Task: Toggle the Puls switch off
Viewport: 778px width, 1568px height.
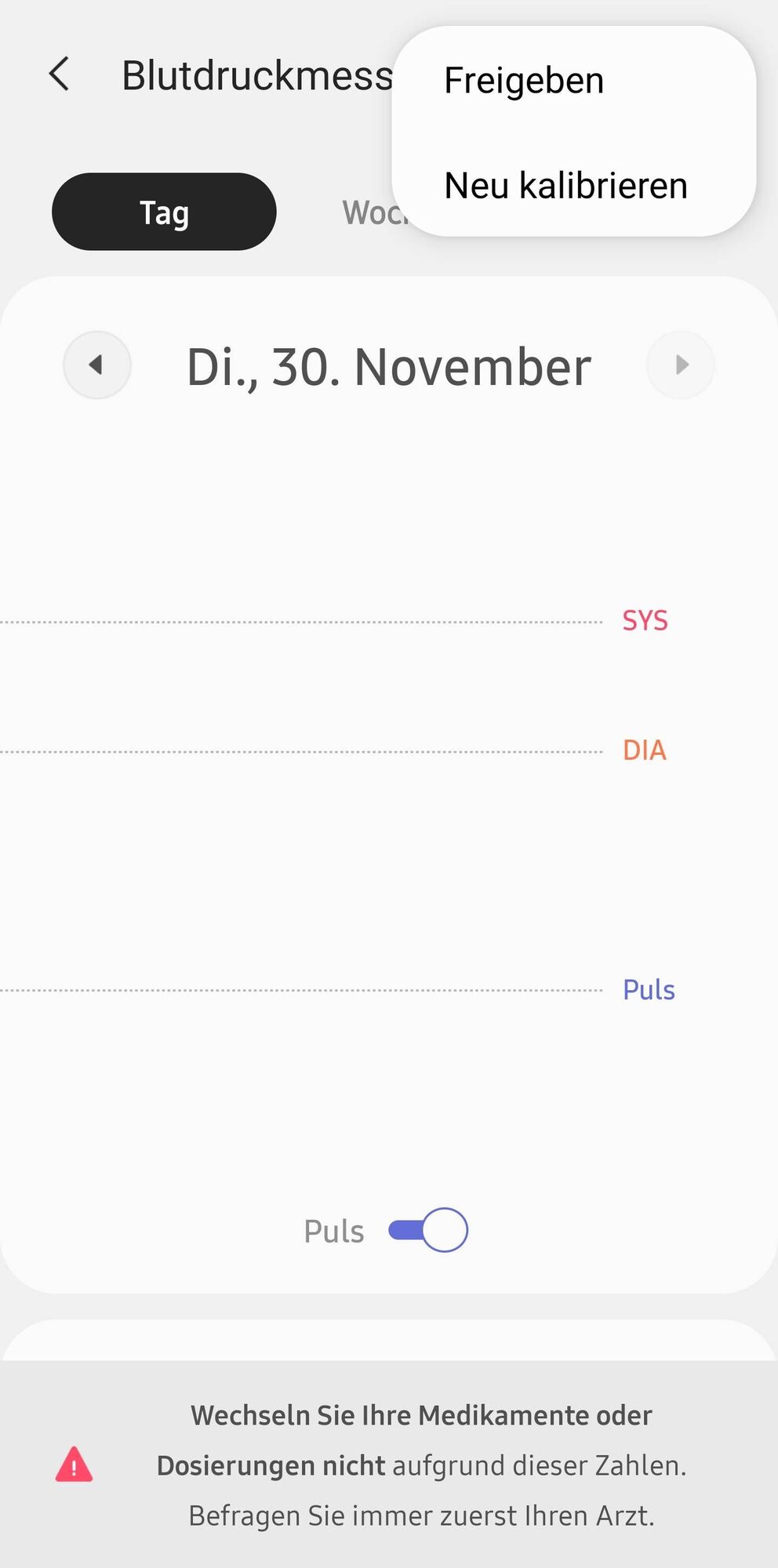Action: pos(428,1230)
